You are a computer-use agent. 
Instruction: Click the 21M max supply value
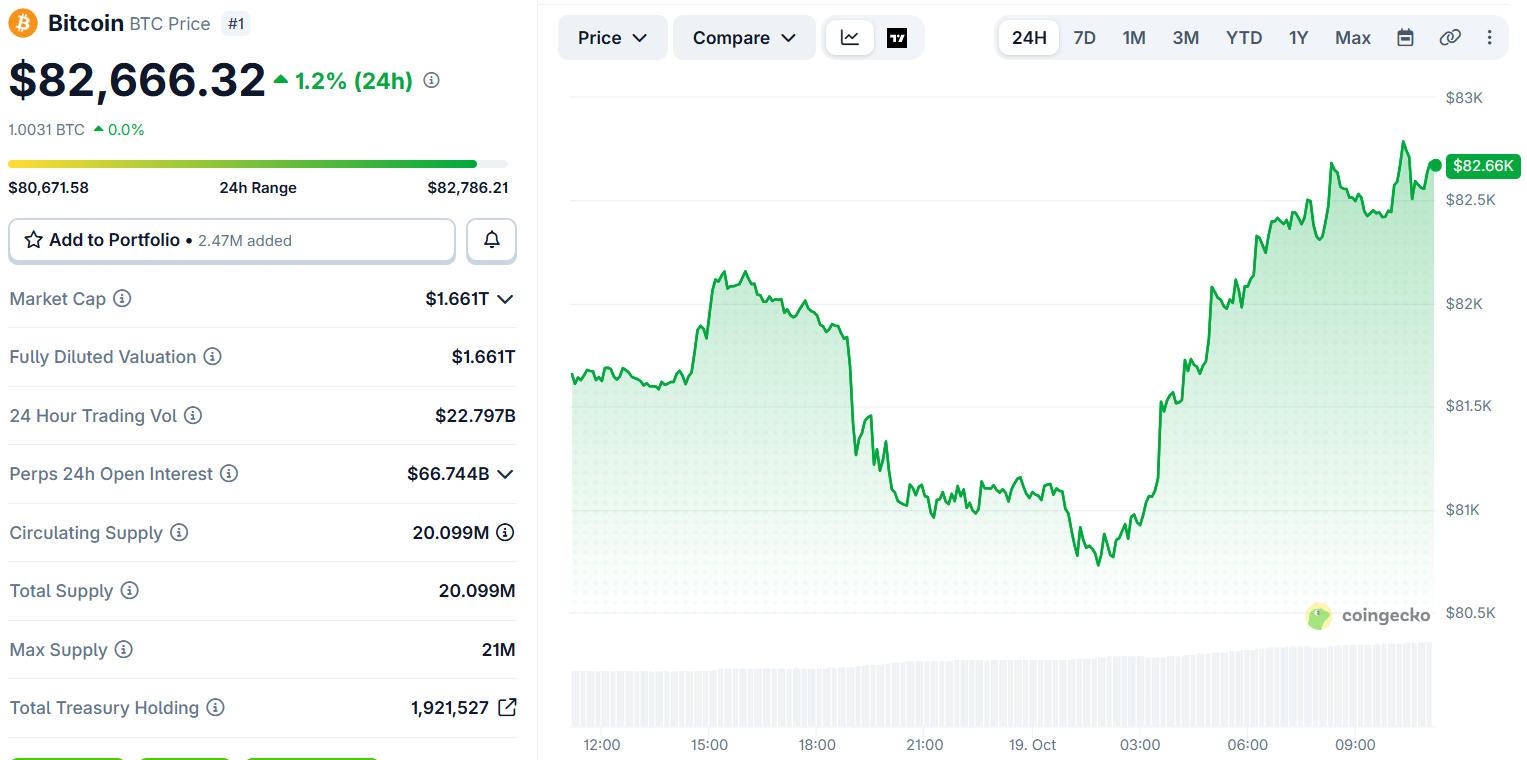[x=498, y=650]
